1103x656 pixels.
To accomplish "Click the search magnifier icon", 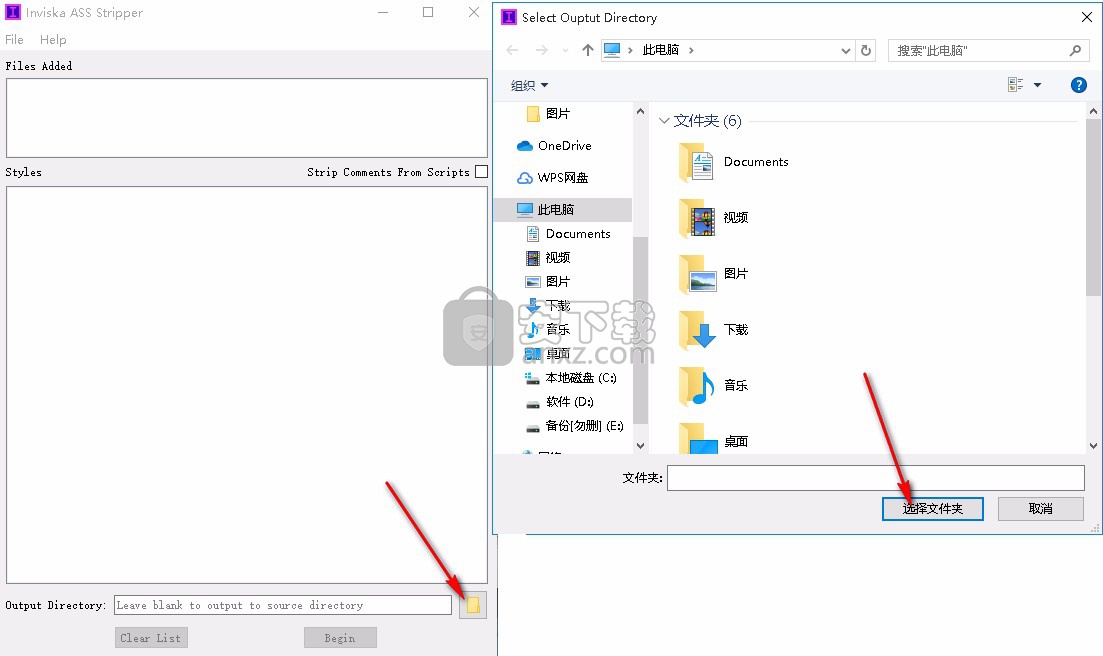I will point(1075,51).
